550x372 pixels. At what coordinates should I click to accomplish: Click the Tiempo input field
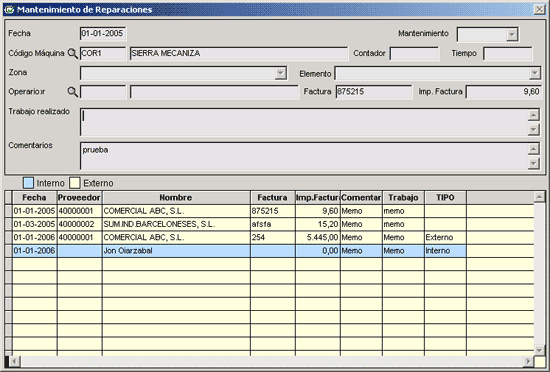tap(508, 54)
